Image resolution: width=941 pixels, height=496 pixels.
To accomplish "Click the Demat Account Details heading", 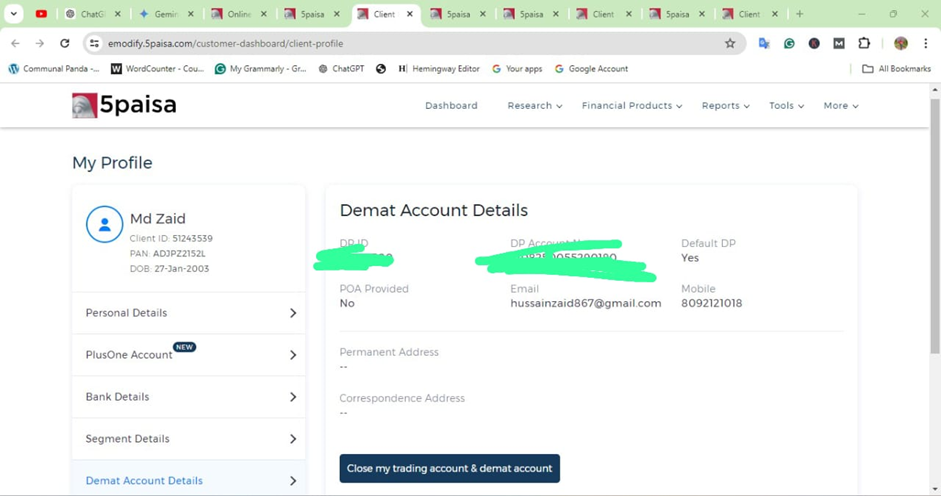I will (434, 210).
